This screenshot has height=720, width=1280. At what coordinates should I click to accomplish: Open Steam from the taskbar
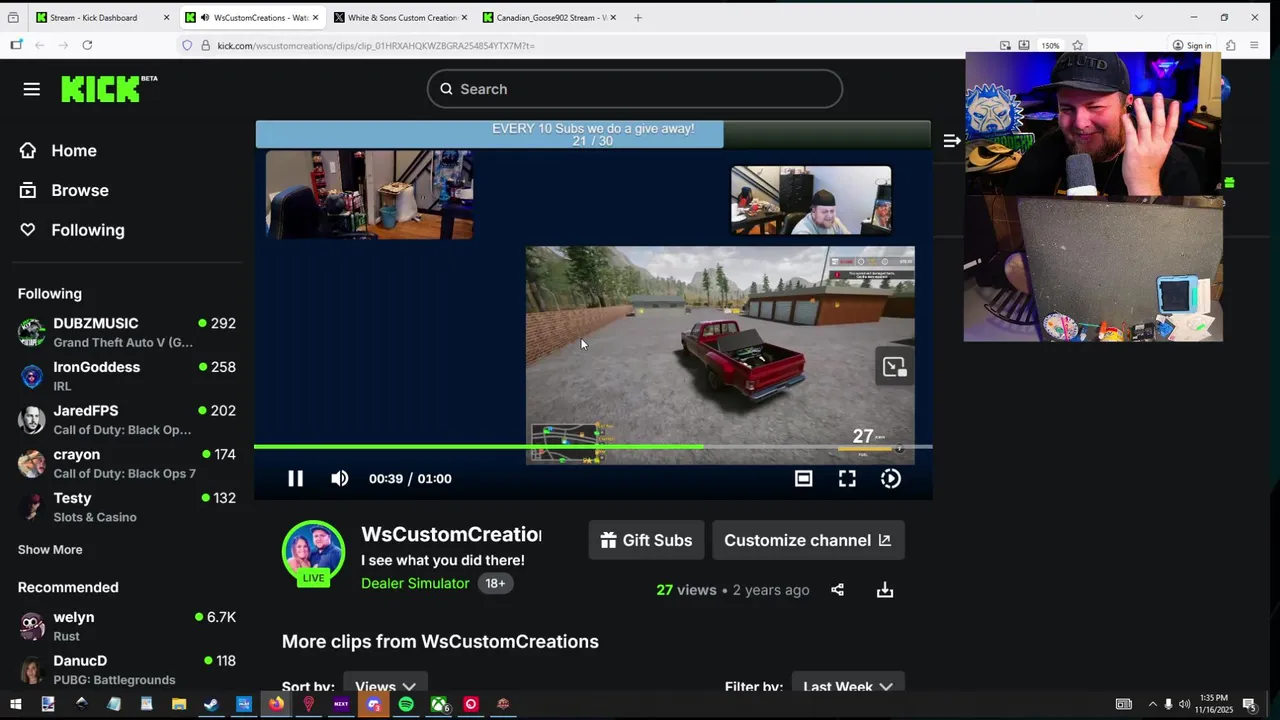211,704
